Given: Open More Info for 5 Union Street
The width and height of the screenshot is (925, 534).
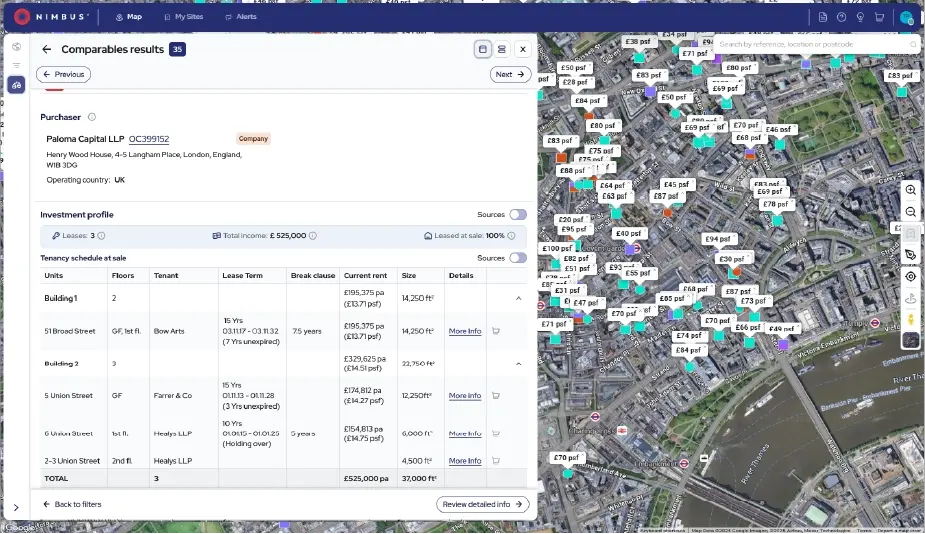Looking at the screenshot, I should tap(465, 395).
